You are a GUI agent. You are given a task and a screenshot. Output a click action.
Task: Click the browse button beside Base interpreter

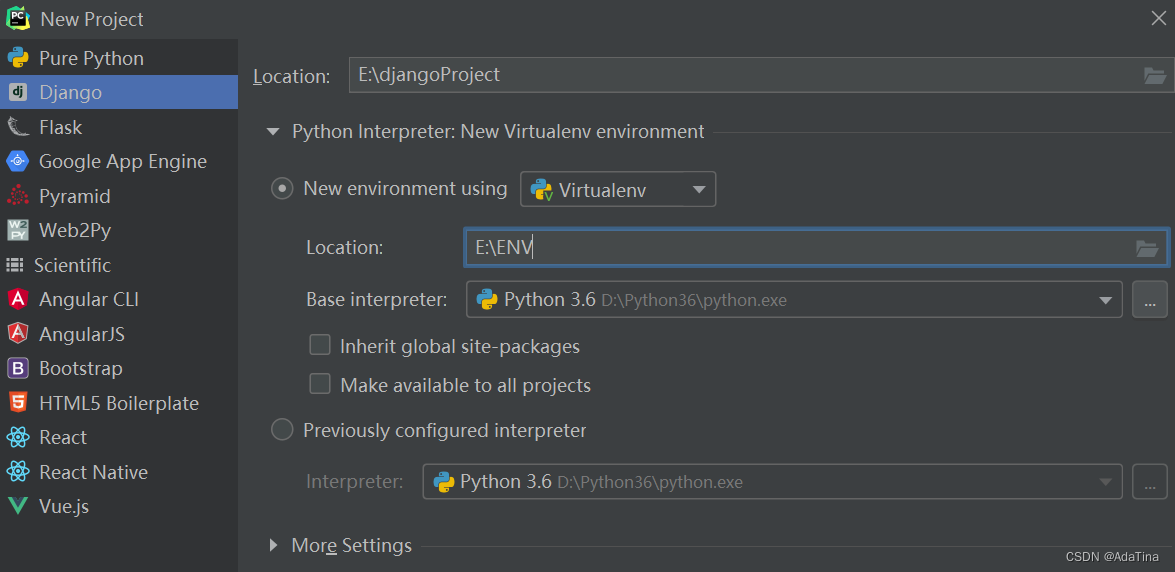coord(1149,299)
